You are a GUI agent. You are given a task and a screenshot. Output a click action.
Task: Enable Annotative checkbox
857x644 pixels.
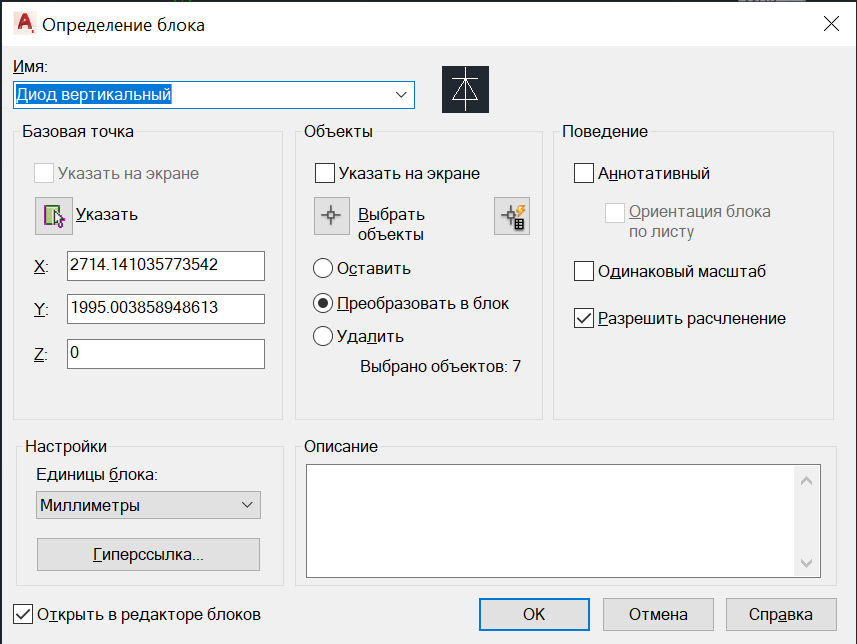(x=584, y=173)
